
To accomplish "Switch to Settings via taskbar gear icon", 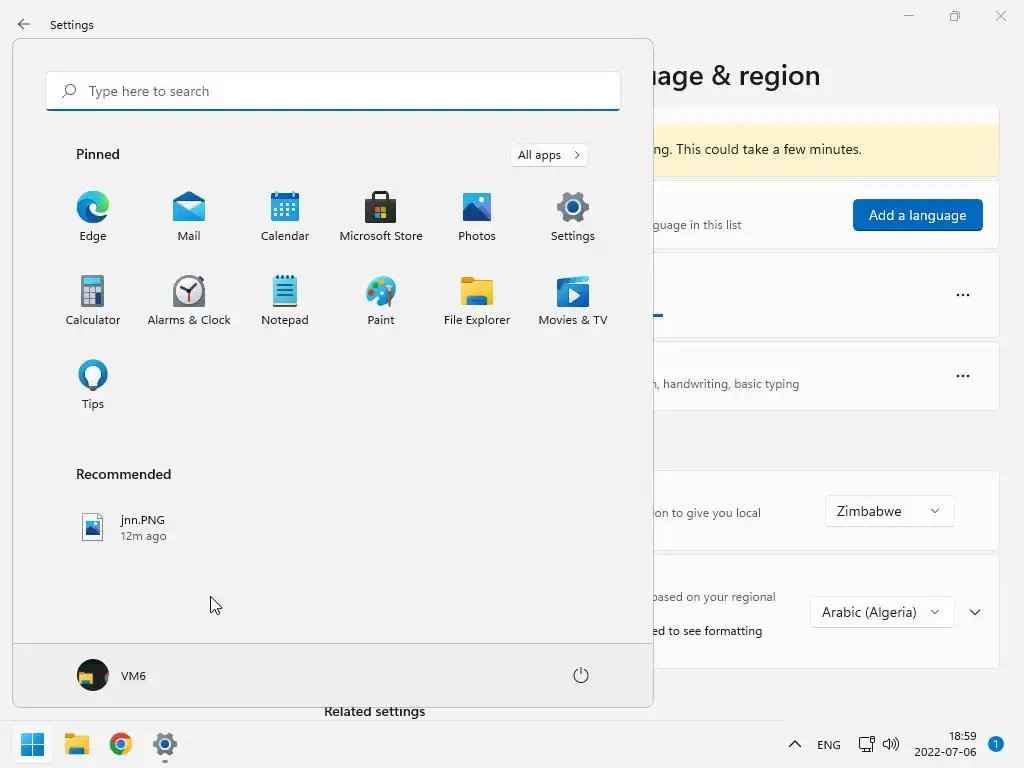I will (x=165, y=744).
